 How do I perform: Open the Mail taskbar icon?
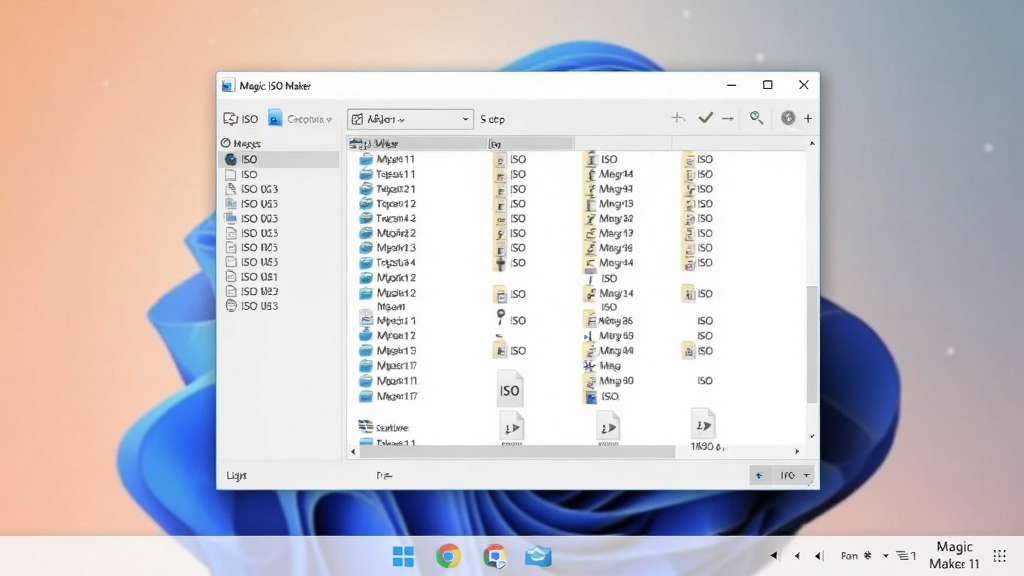539,556
